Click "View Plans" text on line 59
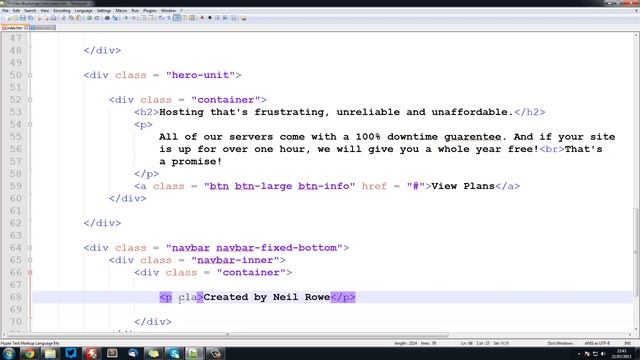640x360 pixels. pos(463,186)
